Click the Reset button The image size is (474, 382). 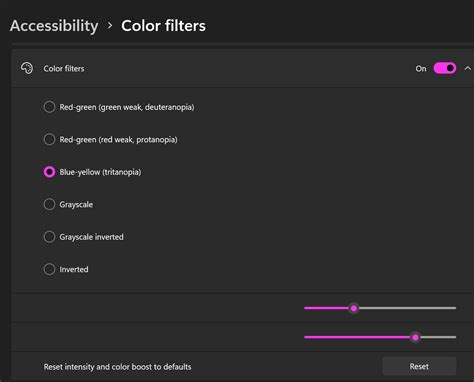coord(419,366)
